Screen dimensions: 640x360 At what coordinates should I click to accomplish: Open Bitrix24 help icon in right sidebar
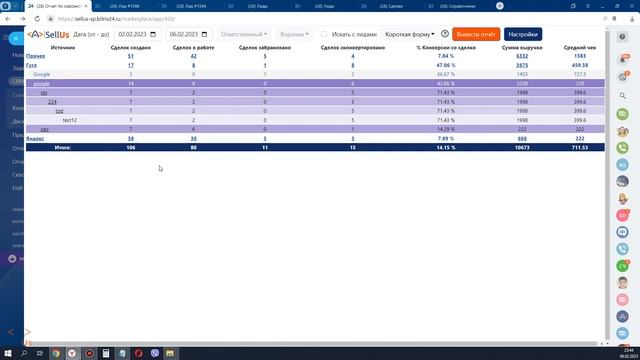(x=622, y=37)
